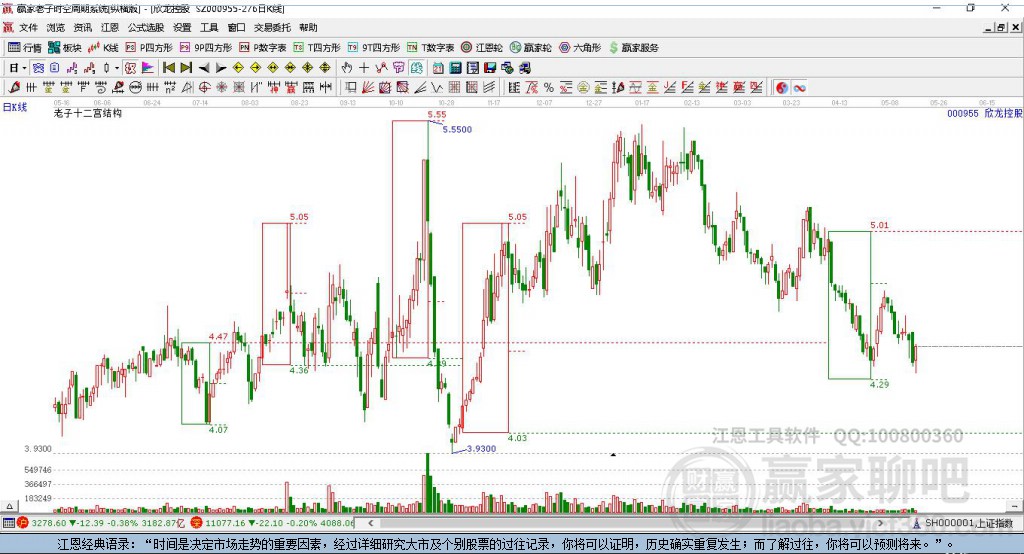Click the Shanghai index value 3278.60
The image size is (1024, 554).
[x=48, y=523]
